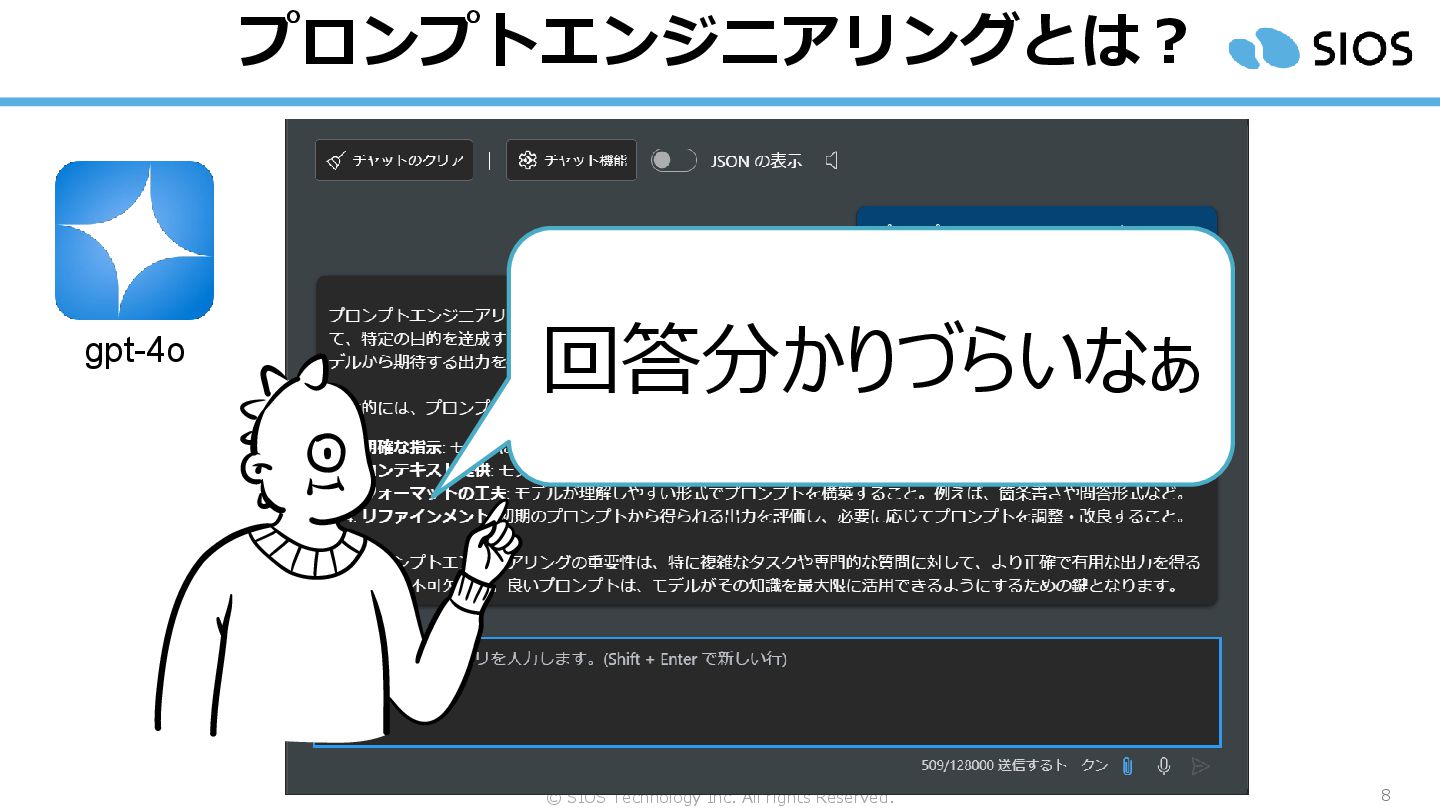Click the リファインメント bullet text

[425, 517]
